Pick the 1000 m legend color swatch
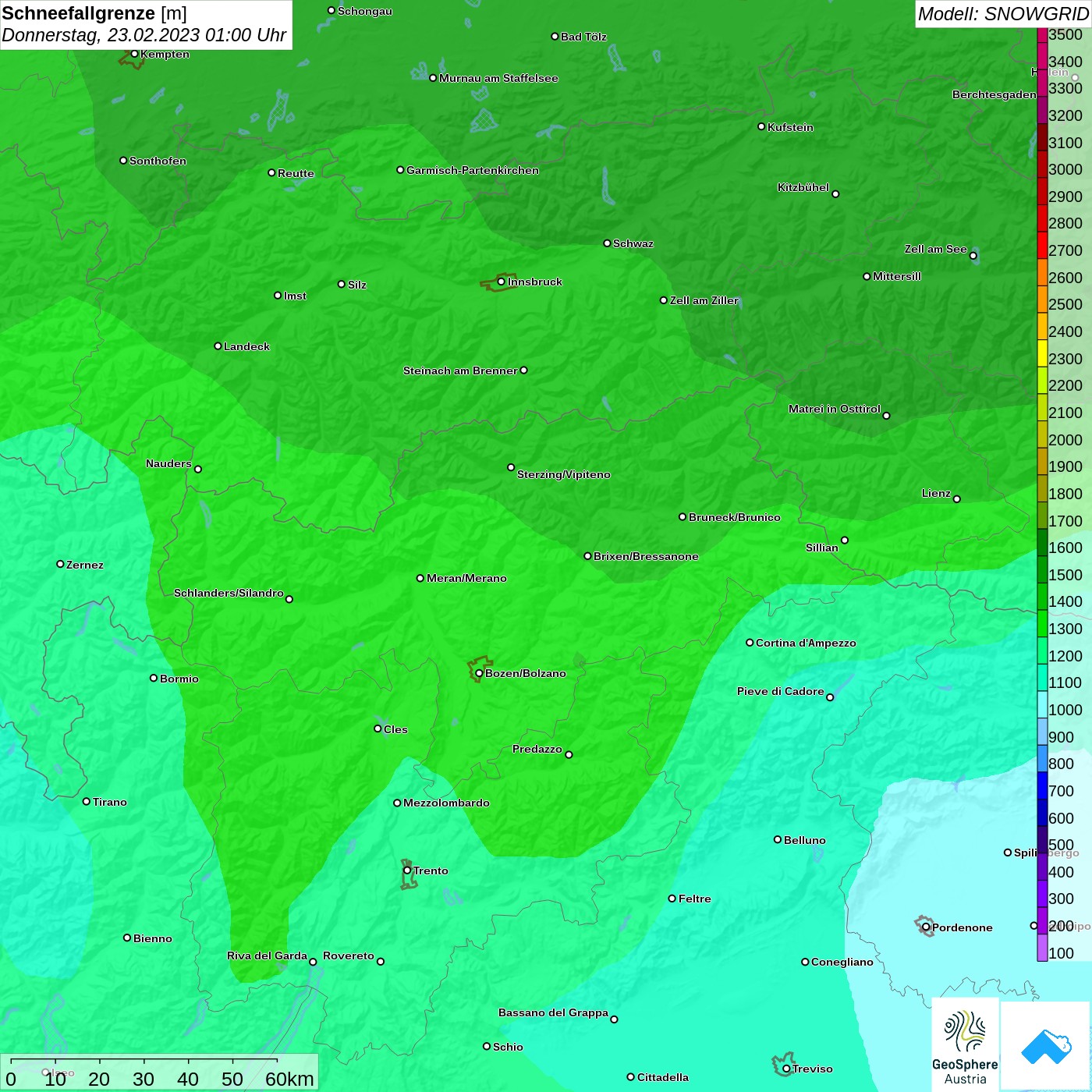The width and height of the screenshot is (1092, 1092). click(1042, 704)
